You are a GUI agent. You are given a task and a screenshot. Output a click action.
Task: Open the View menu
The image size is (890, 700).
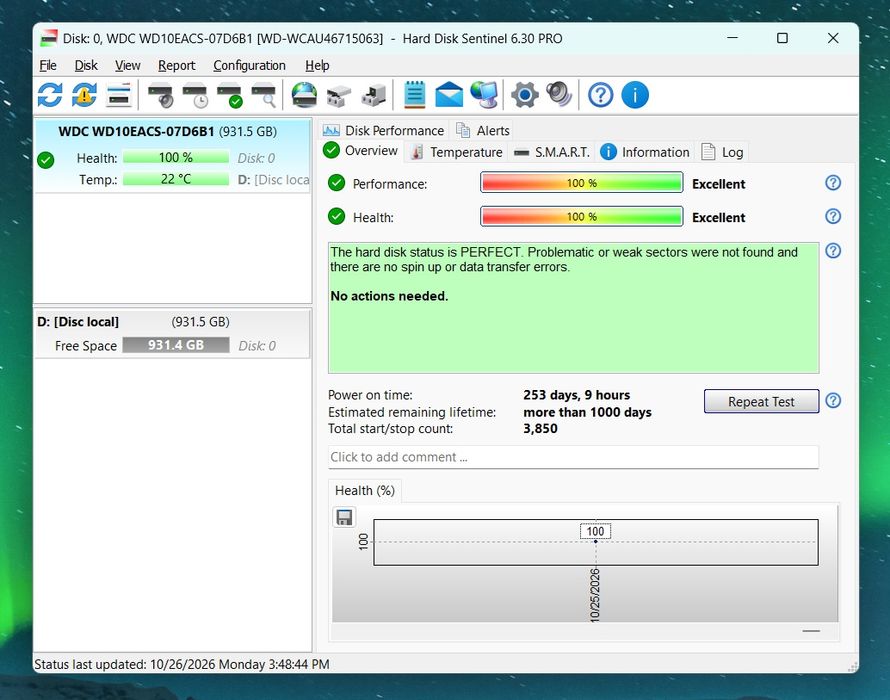click(128, 65)
